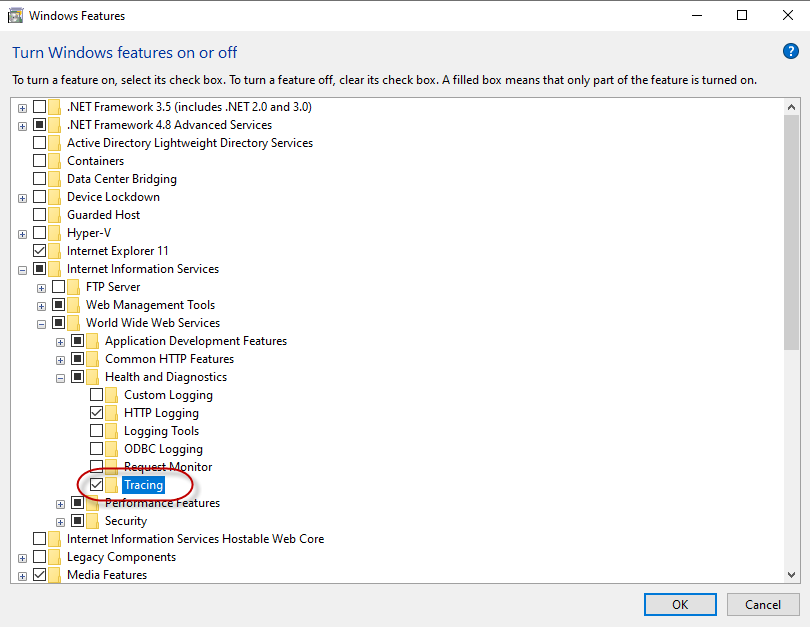
Task: Select the Data Center Bridging item
Action: pos(121,179)
